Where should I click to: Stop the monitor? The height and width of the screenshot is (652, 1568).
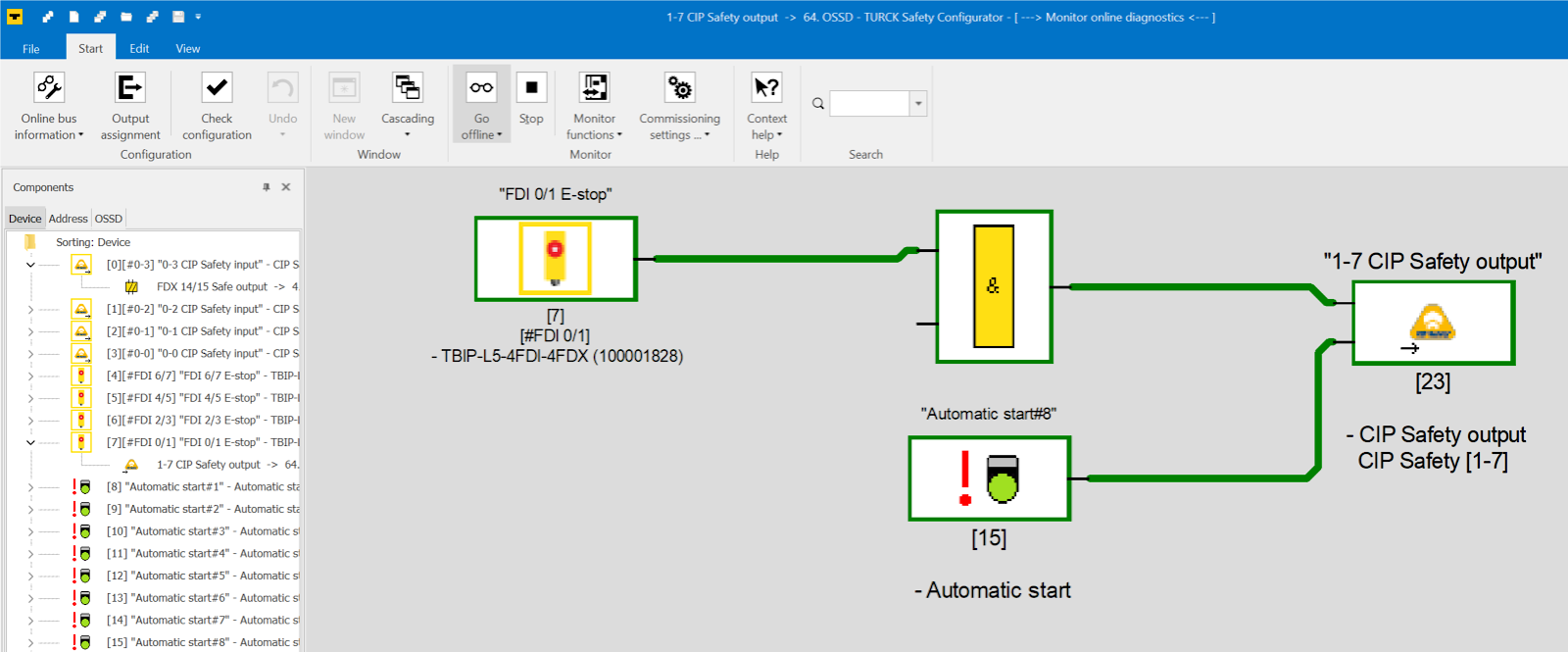tap(531, 98)
